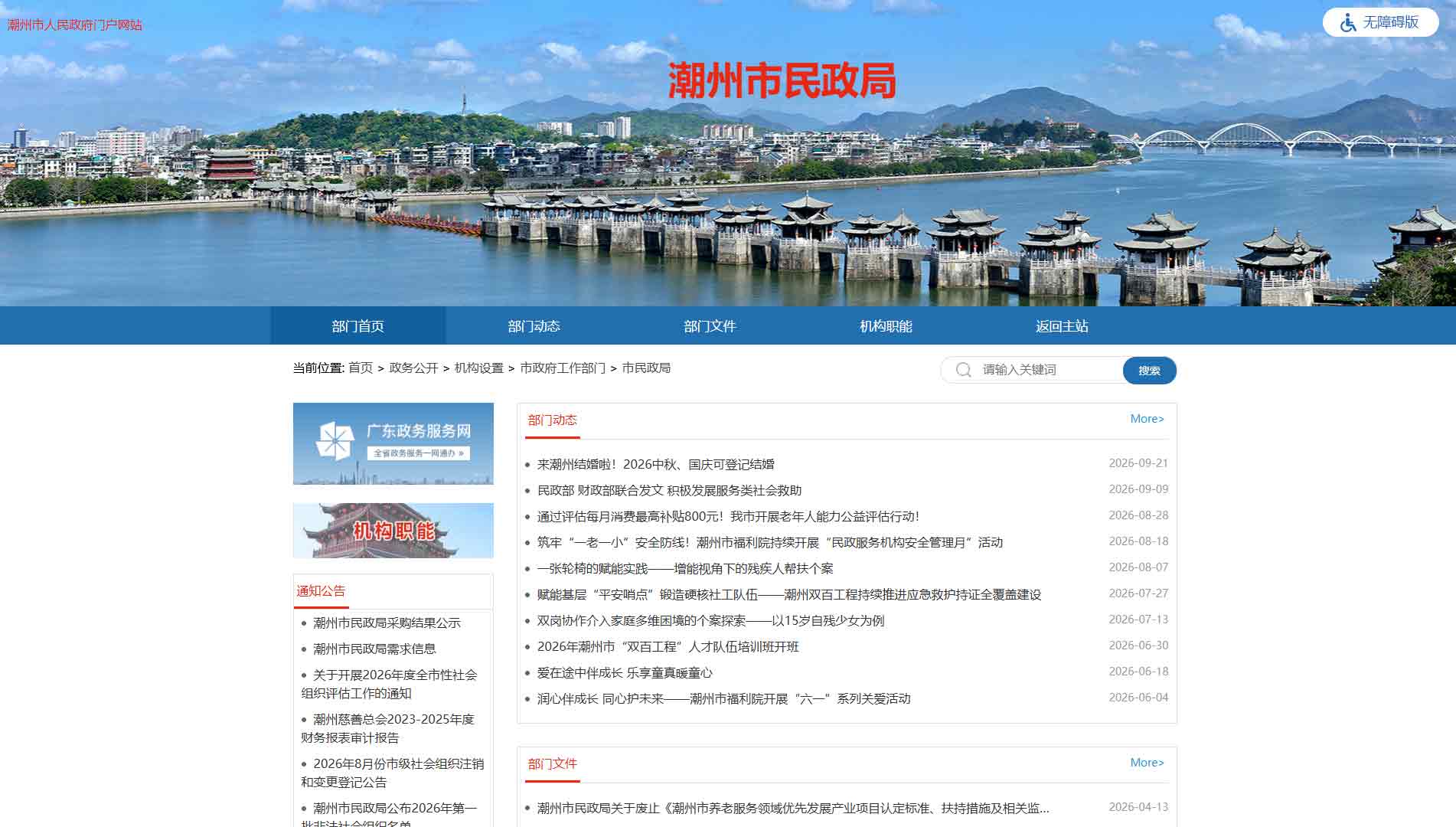The height and width of the screenshot is (827, 1456).
Task: Click 市民政局 in the breadcrumb
Action: click(x=646, y=368)
